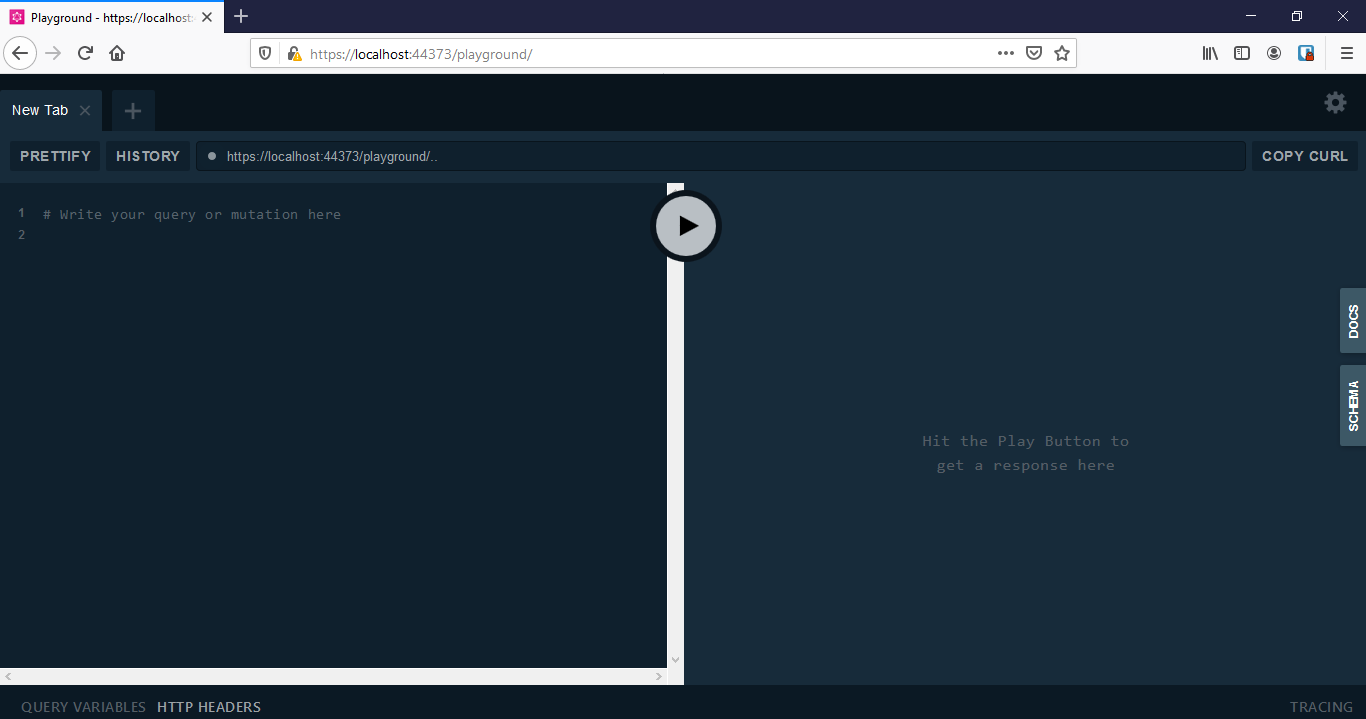Copy the request as CURL

click(1305, 156)
